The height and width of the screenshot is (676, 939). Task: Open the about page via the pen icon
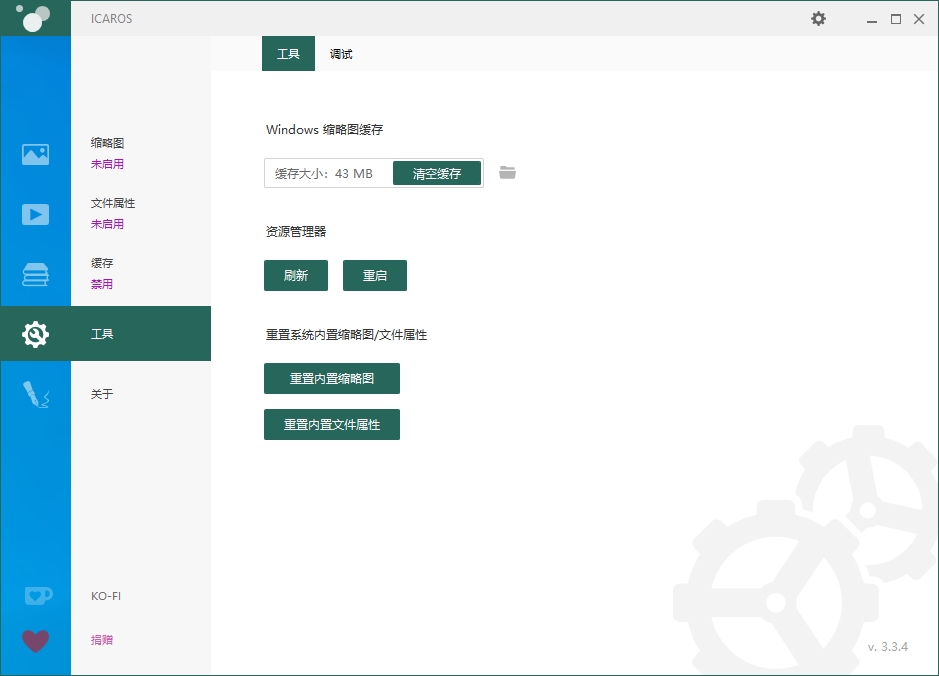point(35,394)
